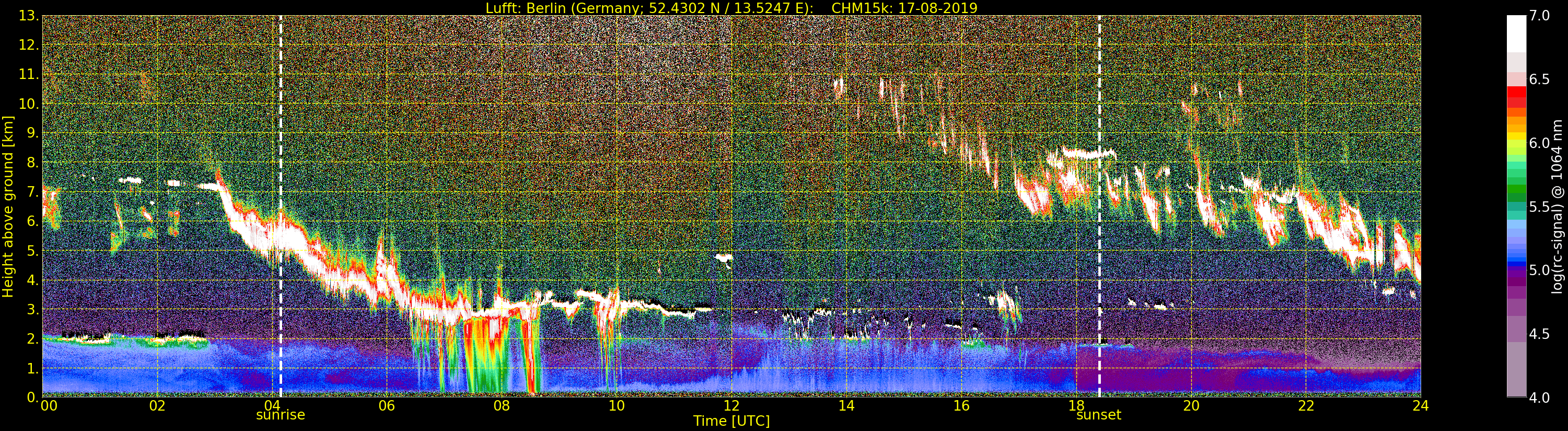Viewport: 1568px width, 431px height.
Task: Click the "5." height axis tick label
Action: click(33, 251)
